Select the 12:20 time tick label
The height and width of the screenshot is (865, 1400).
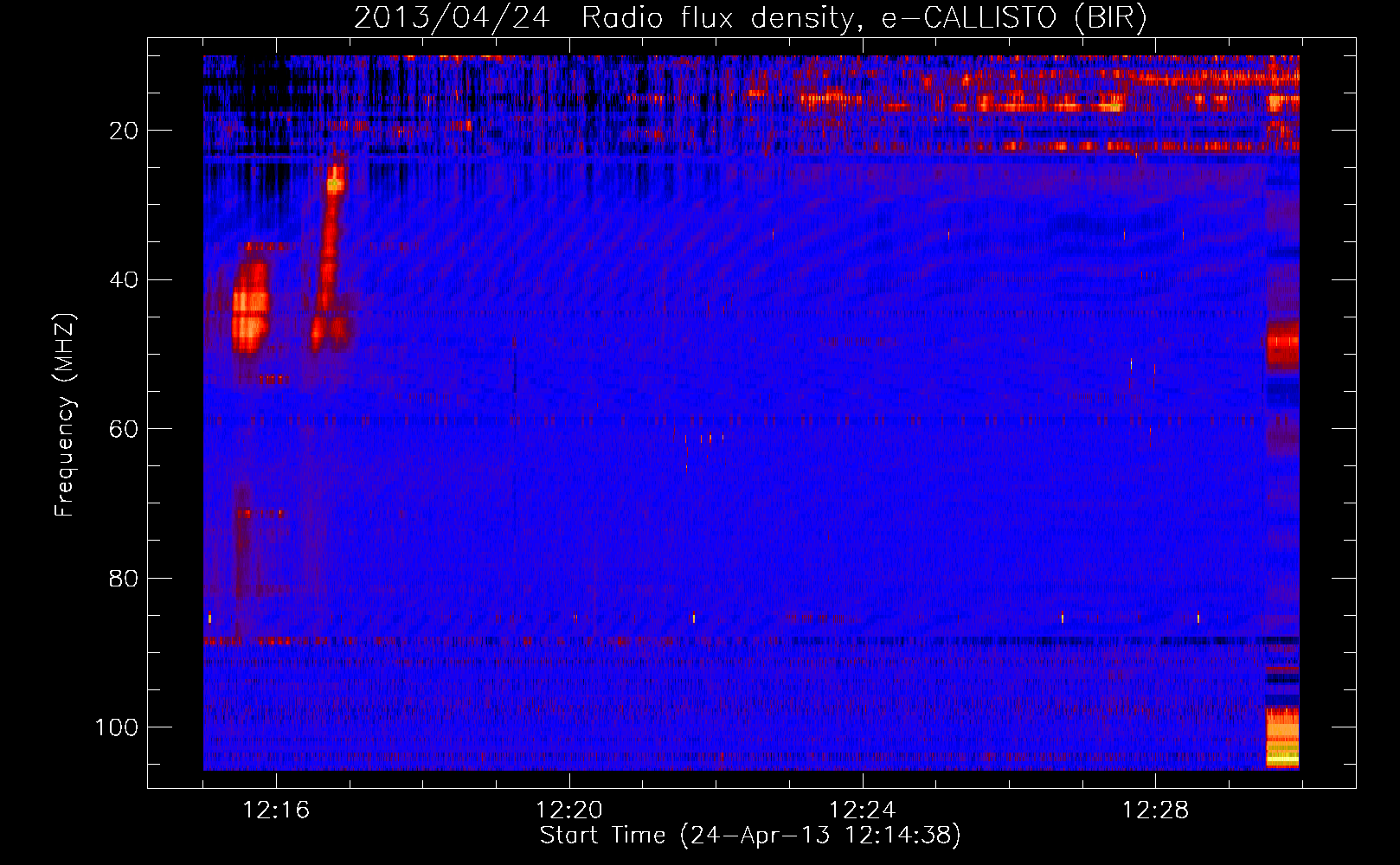(x=569, y=811)
